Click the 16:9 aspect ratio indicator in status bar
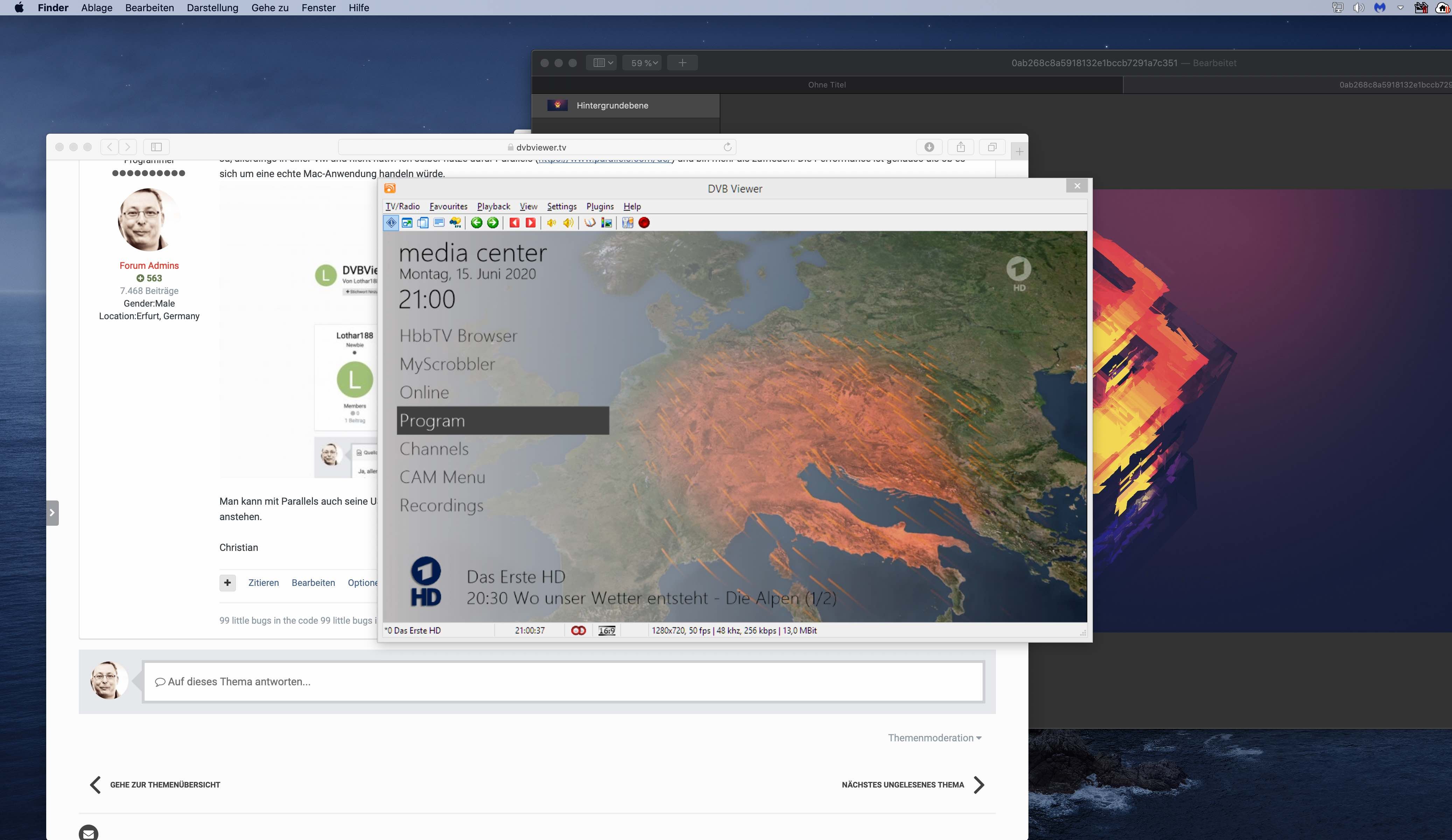The height and width of the screenshot is (840, 1452). (607, 631)
